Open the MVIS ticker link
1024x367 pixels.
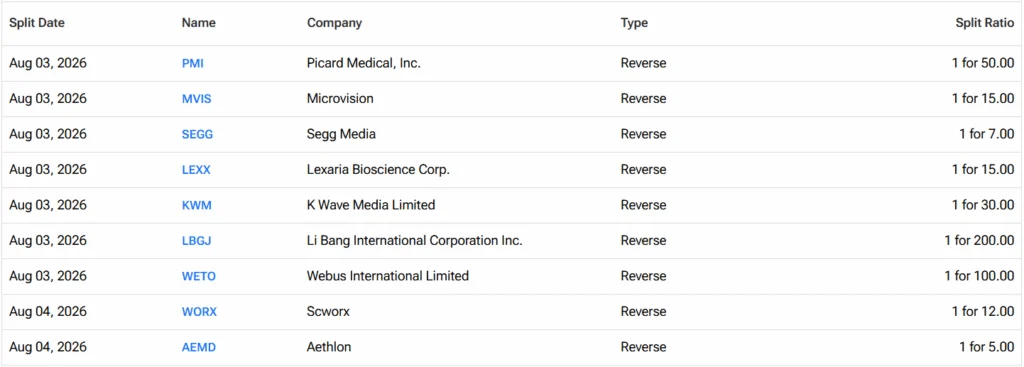pos(197,99)
